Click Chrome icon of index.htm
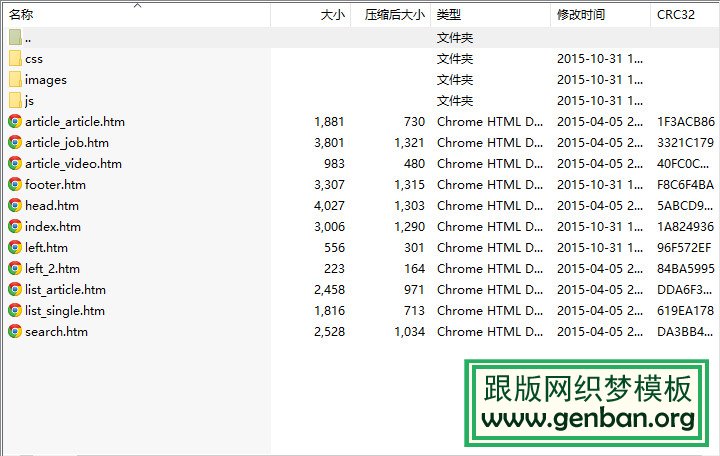Image resolution: width=720 pixels, height=456 pixels. tap(15, 226)
